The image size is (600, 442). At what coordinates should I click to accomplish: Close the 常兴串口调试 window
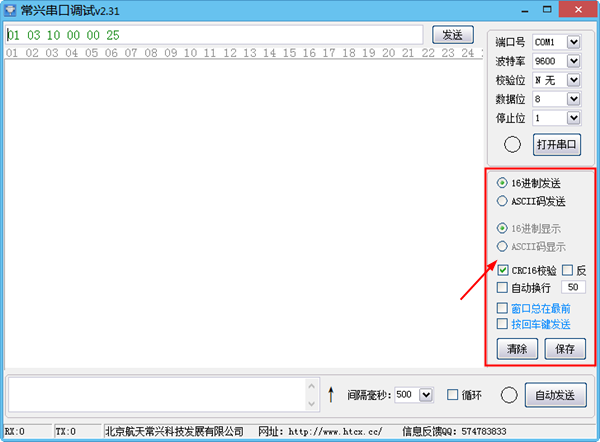(578, 10)
